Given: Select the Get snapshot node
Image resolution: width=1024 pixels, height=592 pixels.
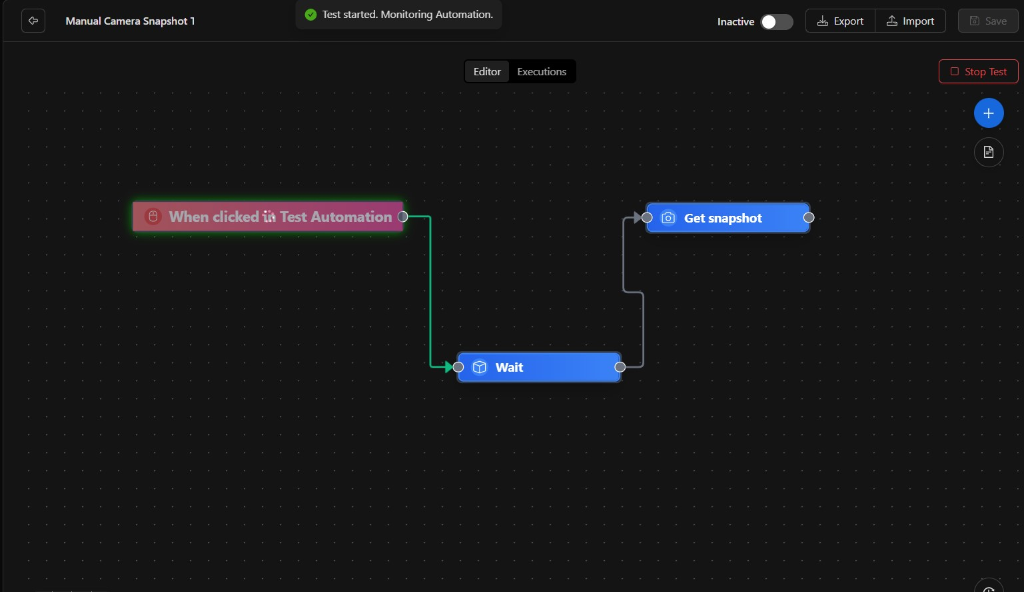Looking at the screenshot, I should coord(728,218).
